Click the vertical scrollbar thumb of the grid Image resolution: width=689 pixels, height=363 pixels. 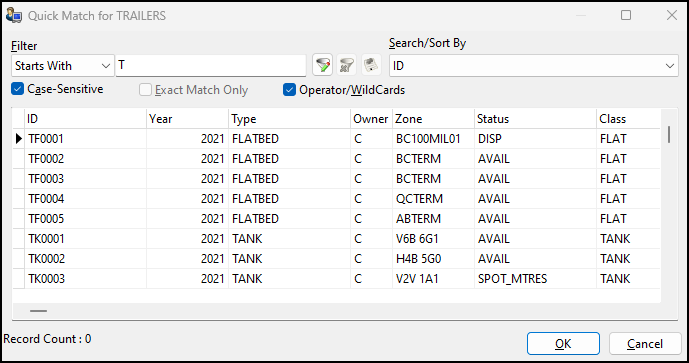[669, 134]
